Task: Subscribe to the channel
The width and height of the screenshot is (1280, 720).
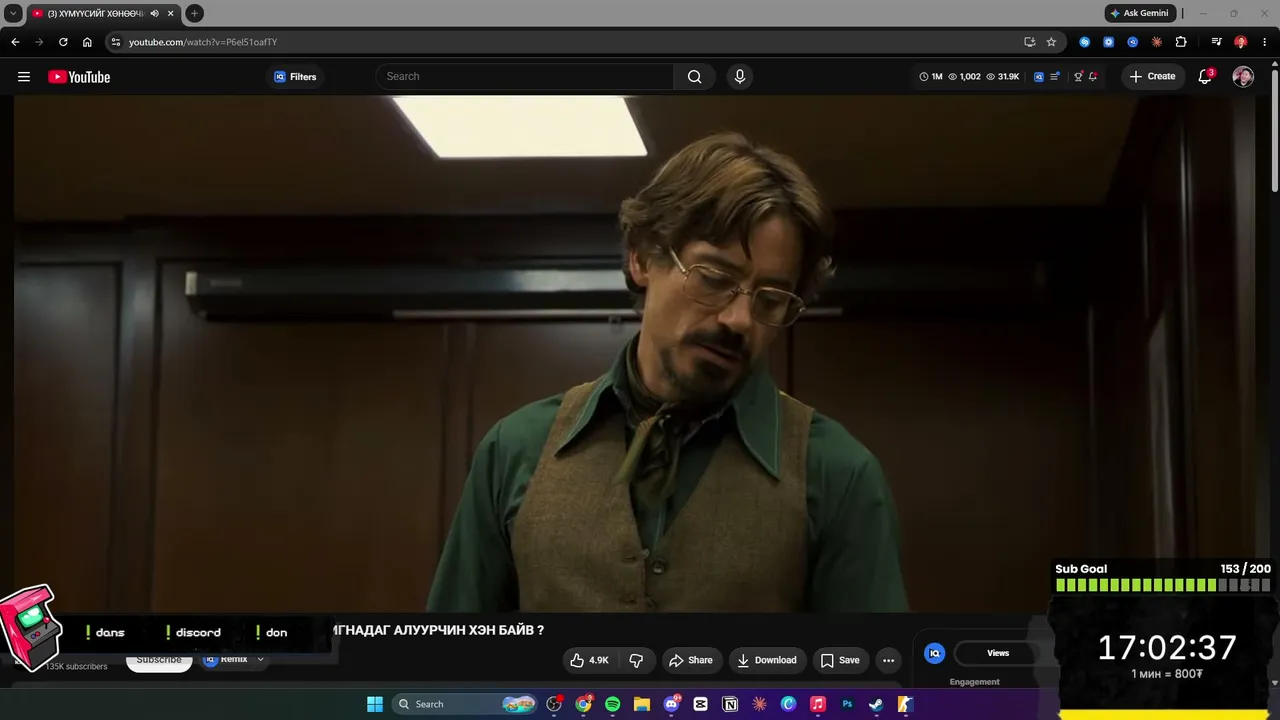Action: pyautogui.click(x=159, y=661)
